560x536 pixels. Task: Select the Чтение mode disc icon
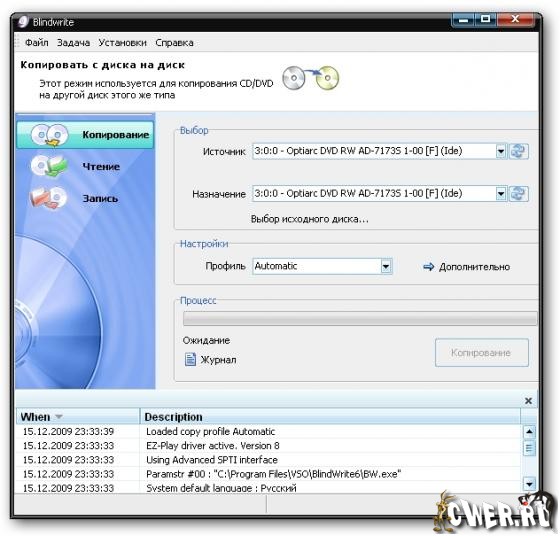[x=49, y=166]
